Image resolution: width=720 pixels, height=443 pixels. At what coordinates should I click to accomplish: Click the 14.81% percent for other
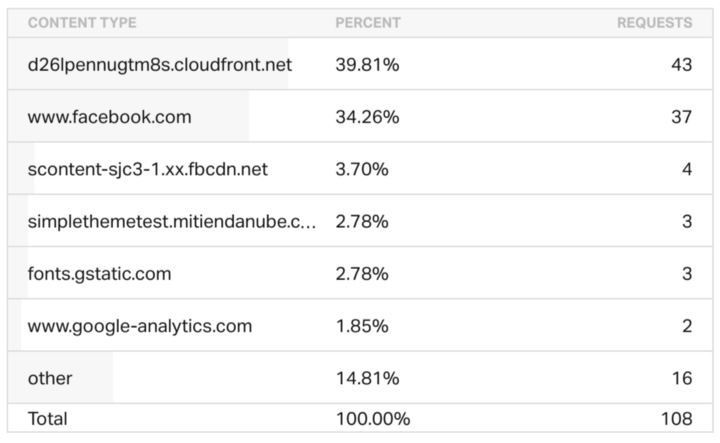point(367,378)
